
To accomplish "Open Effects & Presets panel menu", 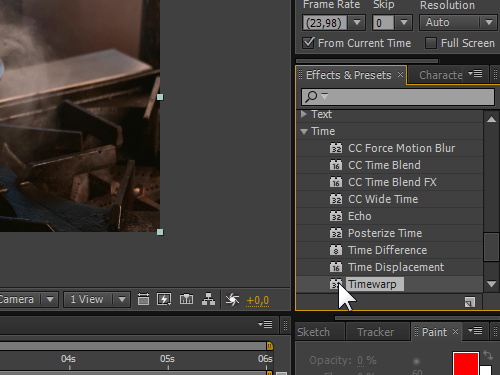I will tap(475, 73).
